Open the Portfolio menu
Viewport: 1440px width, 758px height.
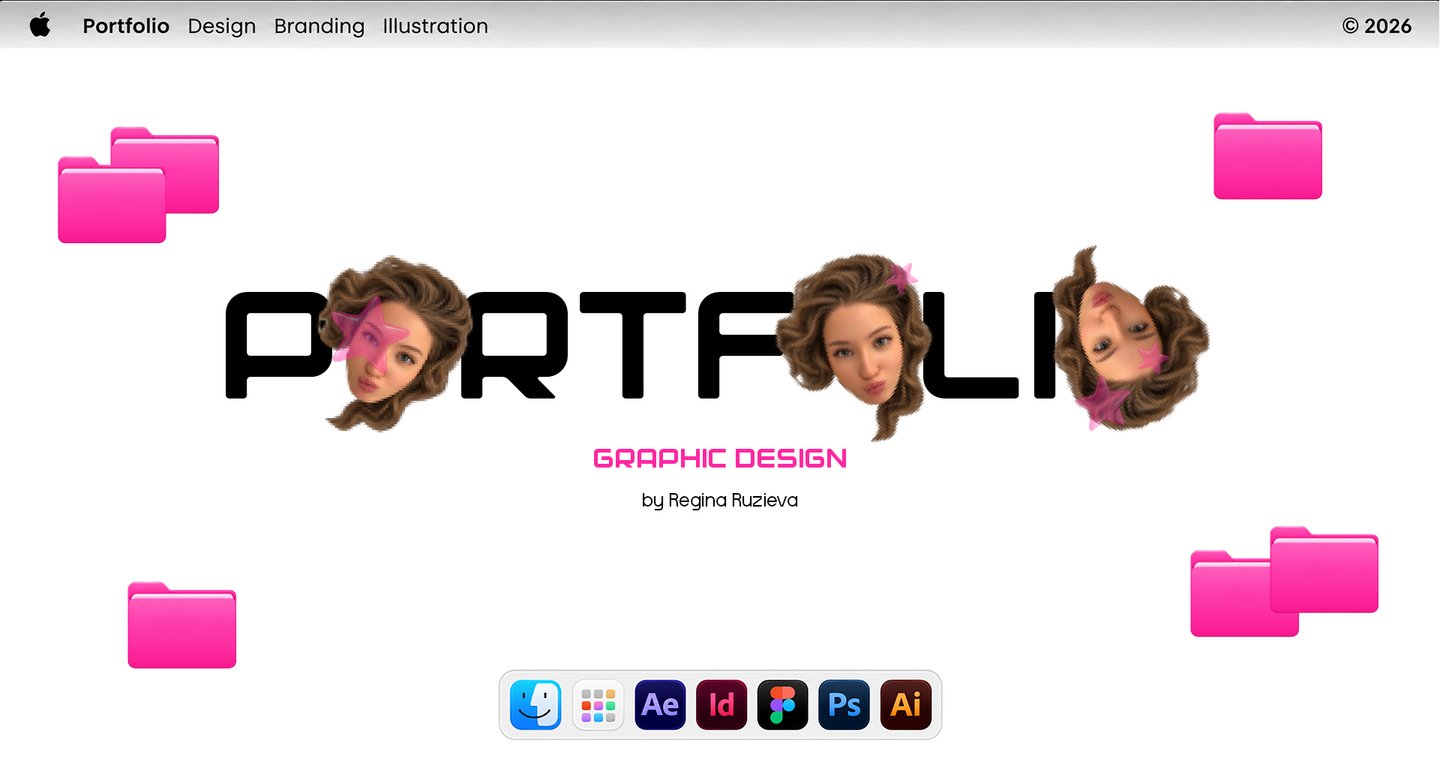[126, 26]
